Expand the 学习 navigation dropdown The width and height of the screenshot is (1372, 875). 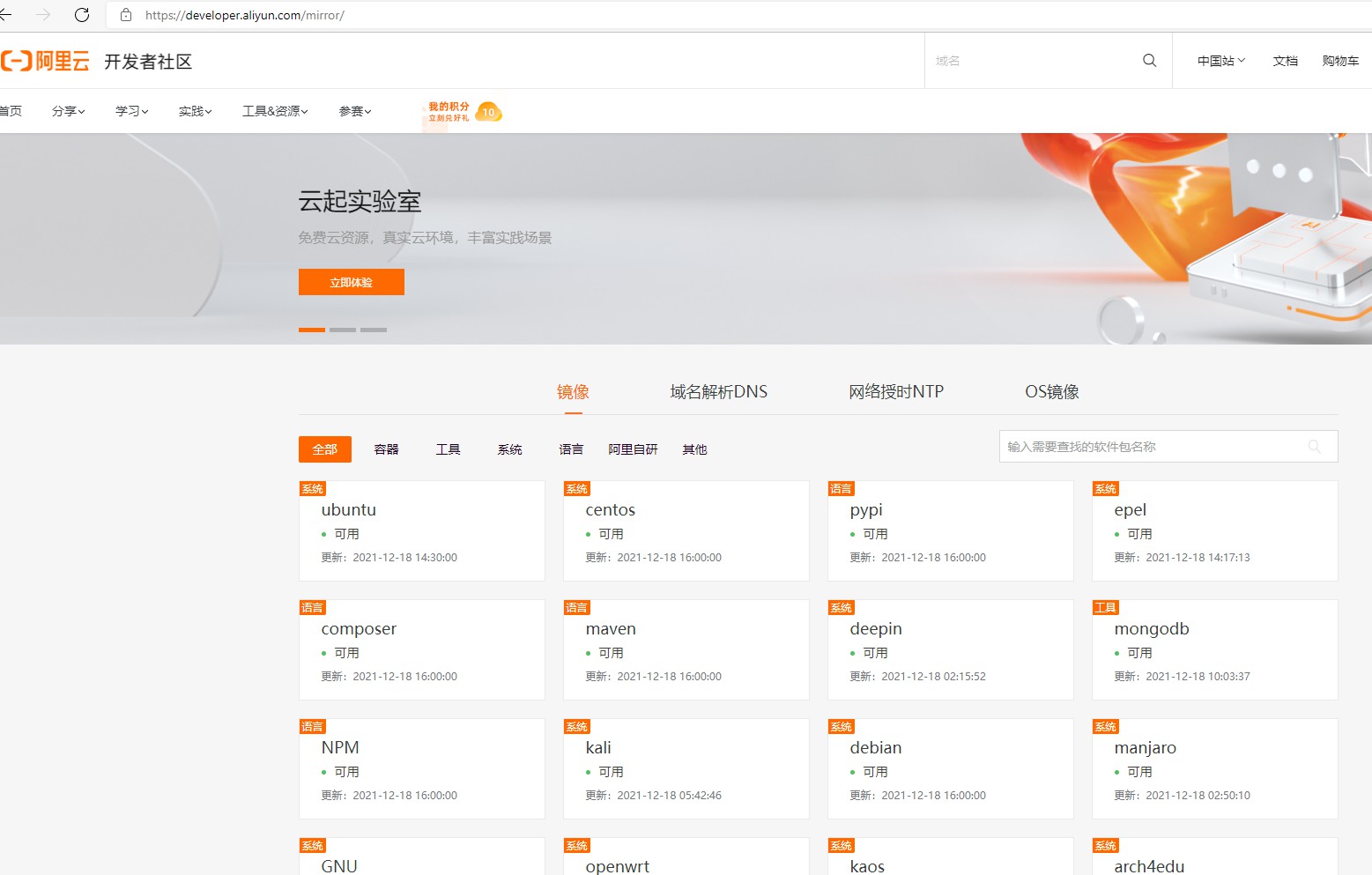(130, 111)
